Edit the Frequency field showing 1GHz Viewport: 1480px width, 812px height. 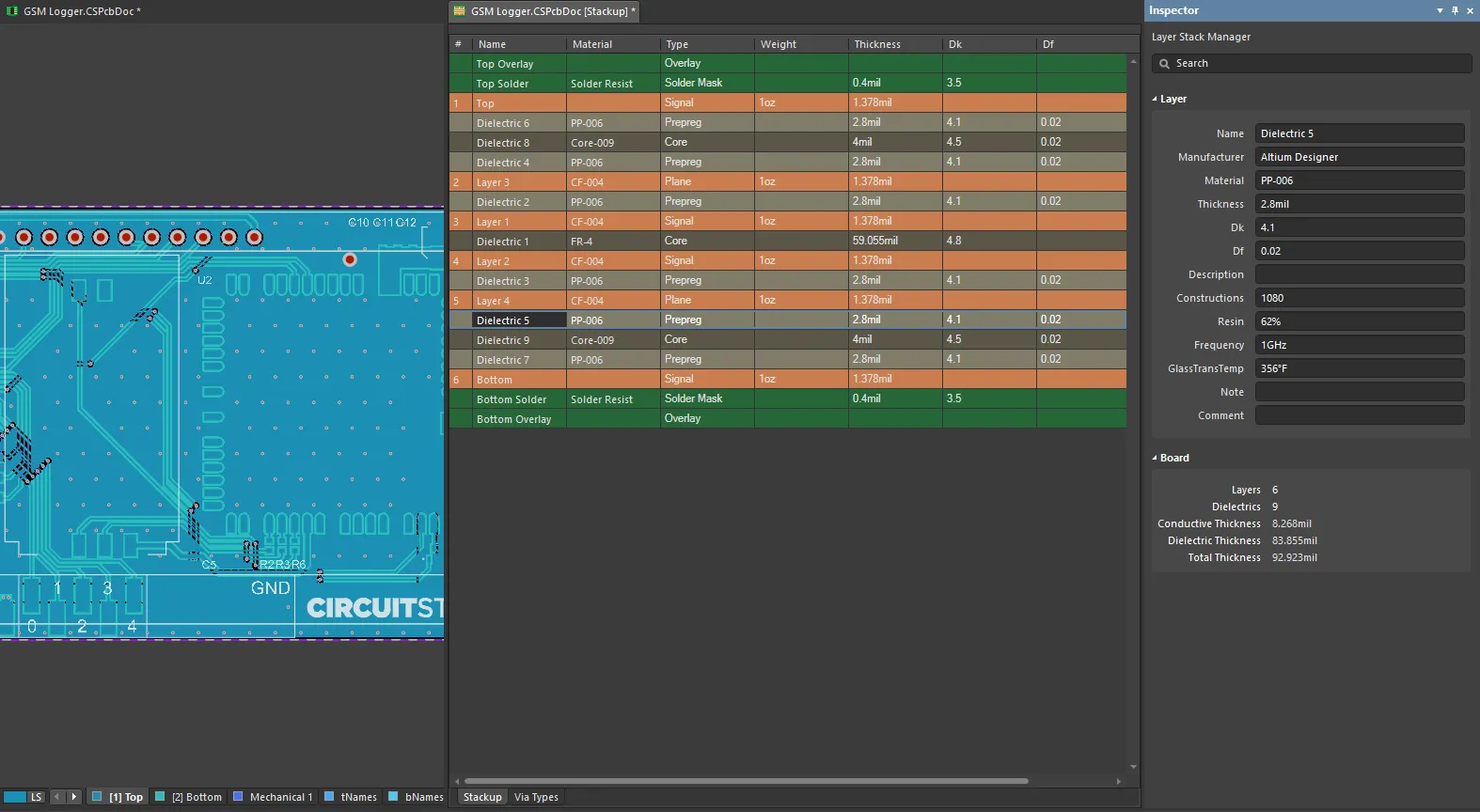1360,345
